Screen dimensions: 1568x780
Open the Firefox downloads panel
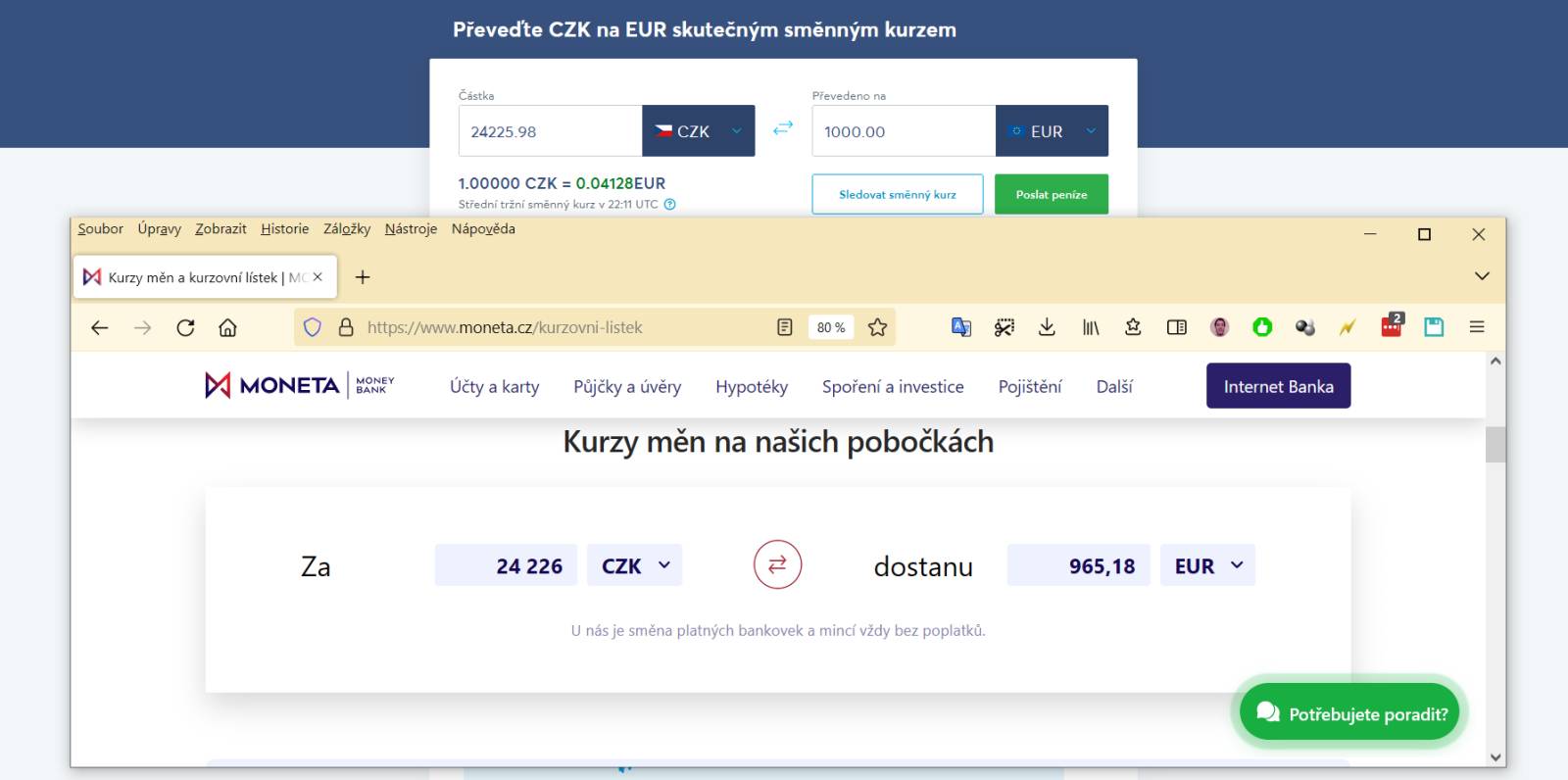(x=1047, y=327)
